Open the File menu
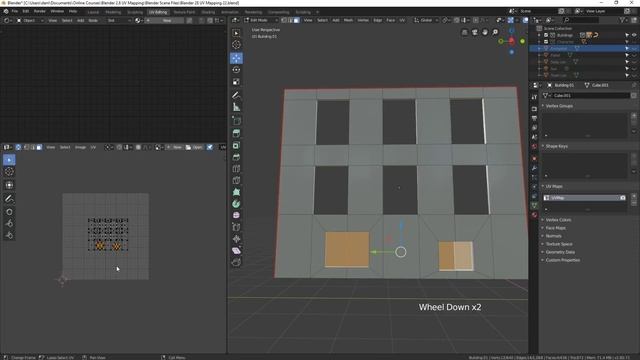 [x=15, y=11]
